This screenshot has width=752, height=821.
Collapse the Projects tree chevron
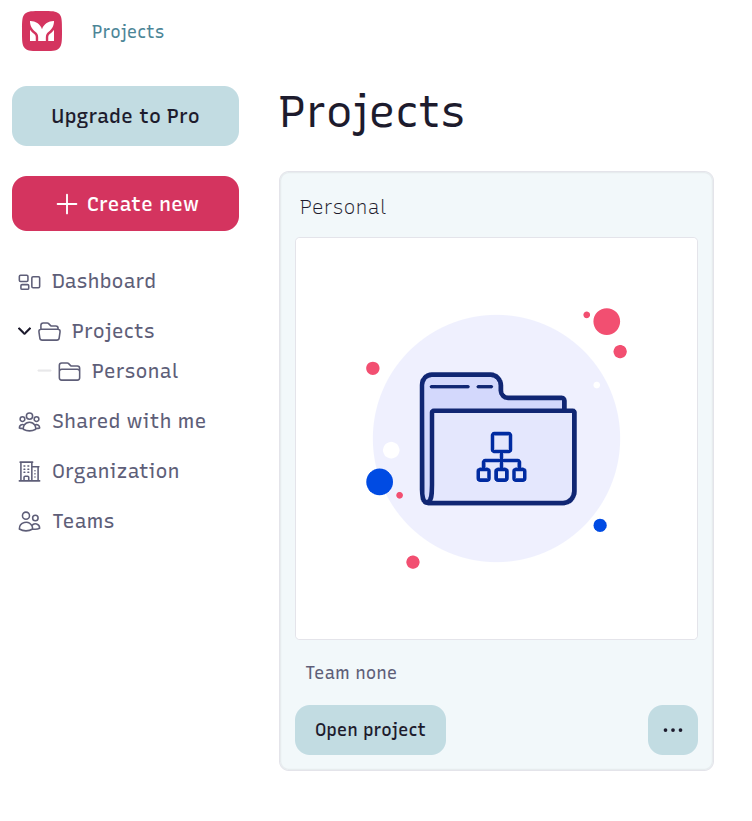point(24,331)
